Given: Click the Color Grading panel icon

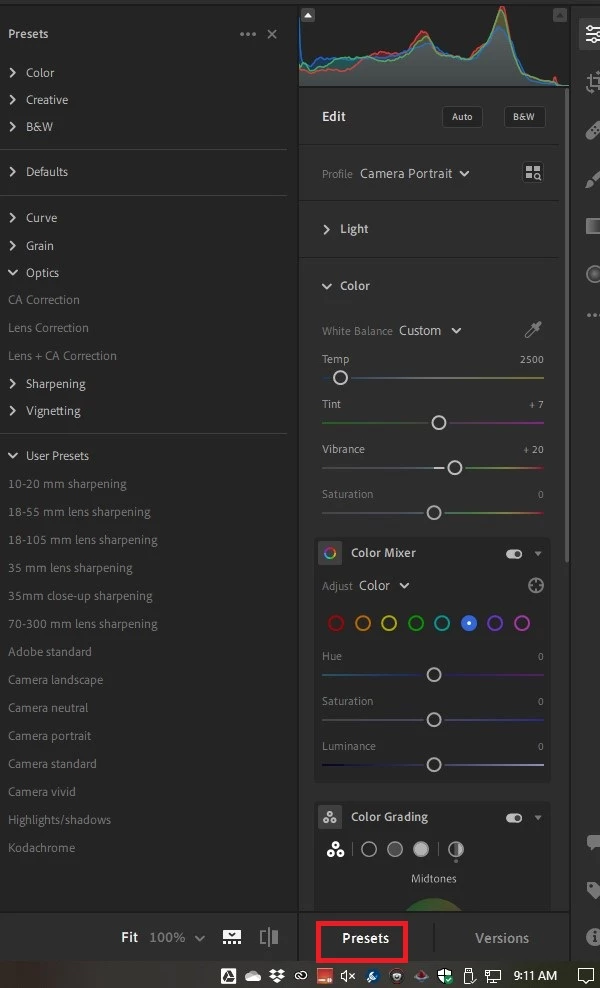Looking at the screenshot, I should pos(330,817).
